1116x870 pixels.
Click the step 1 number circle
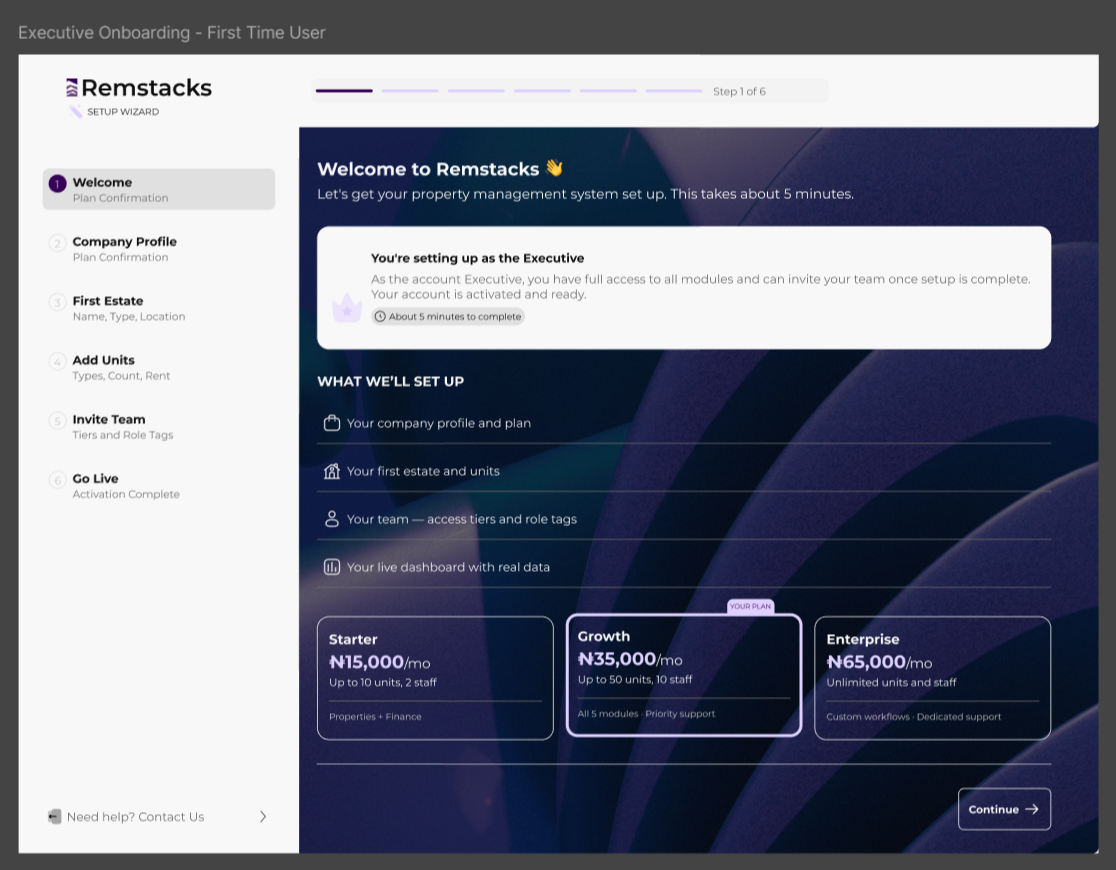[x=58, y=184]
